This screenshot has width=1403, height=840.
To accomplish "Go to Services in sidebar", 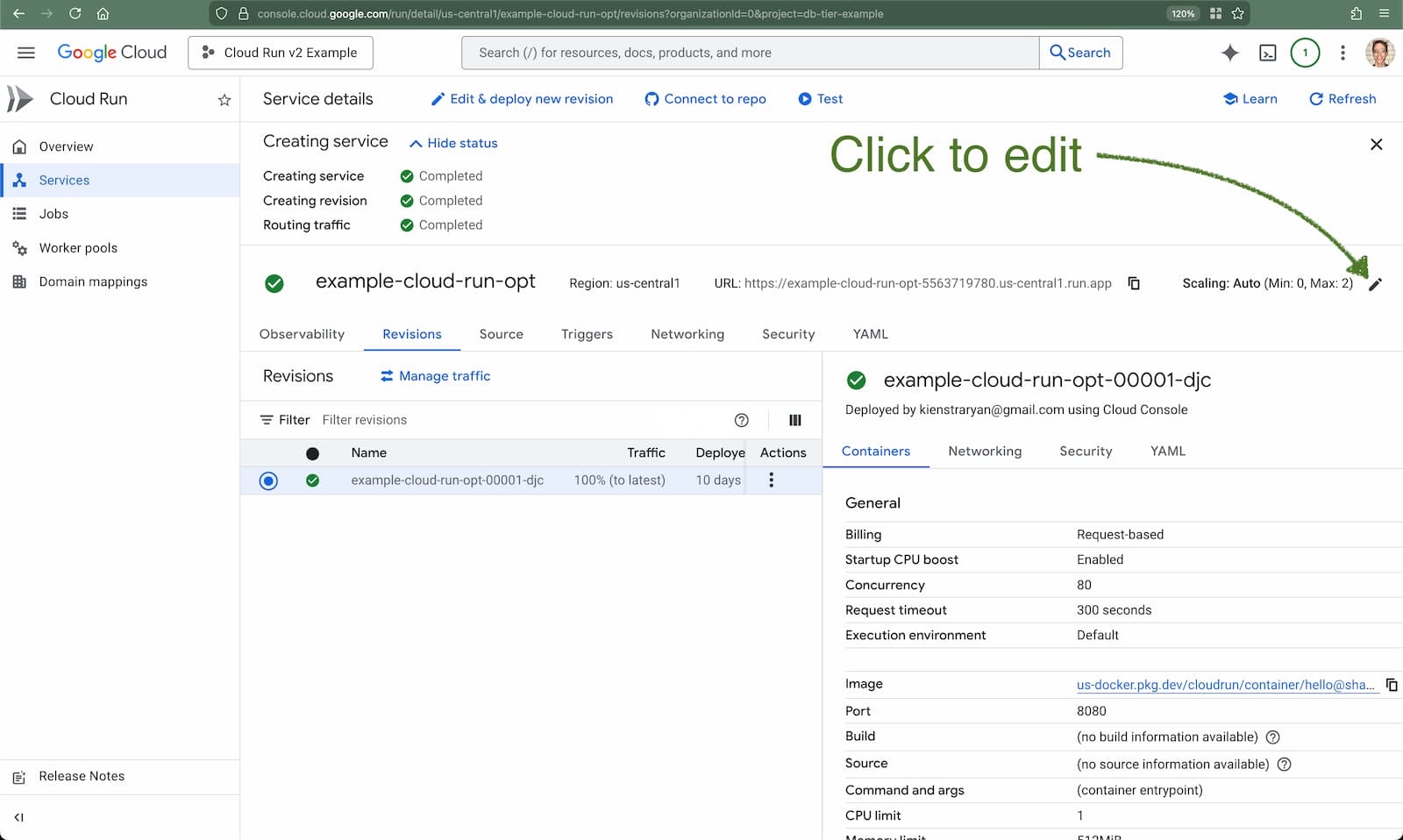I will (x=120, y=180).
